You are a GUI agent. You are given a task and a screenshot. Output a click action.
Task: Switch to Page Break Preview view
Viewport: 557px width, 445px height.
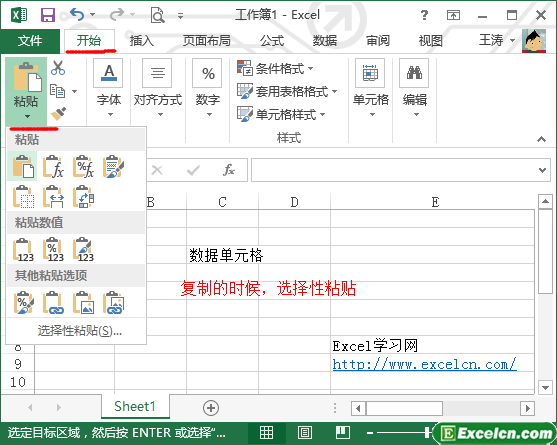click(x=342, y=433)
